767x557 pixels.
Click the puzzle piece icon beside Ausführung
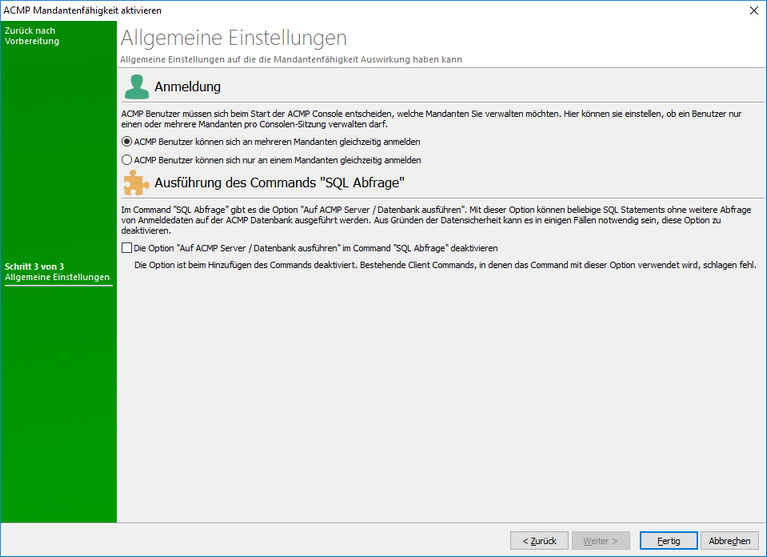(x=135, y=183)
